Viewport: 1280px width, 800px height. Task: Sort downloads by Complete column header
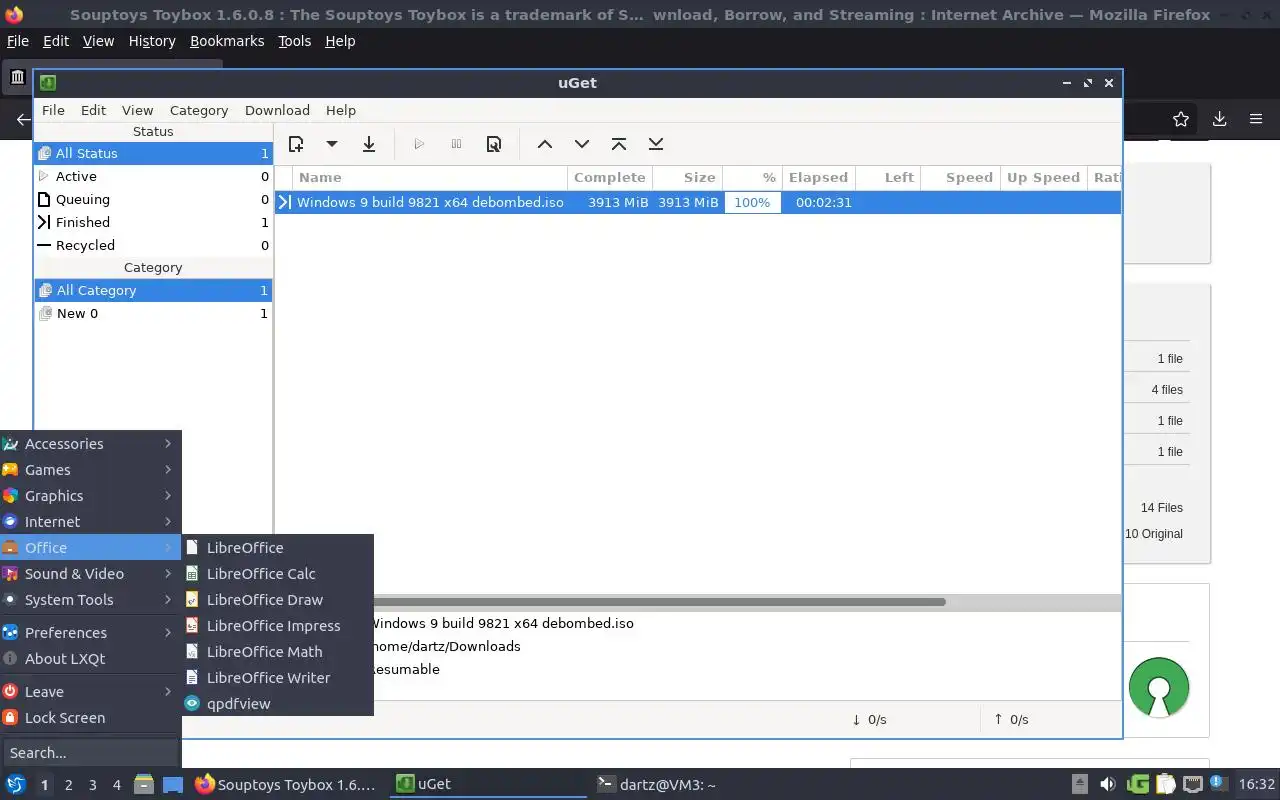(x=610, y=177)
